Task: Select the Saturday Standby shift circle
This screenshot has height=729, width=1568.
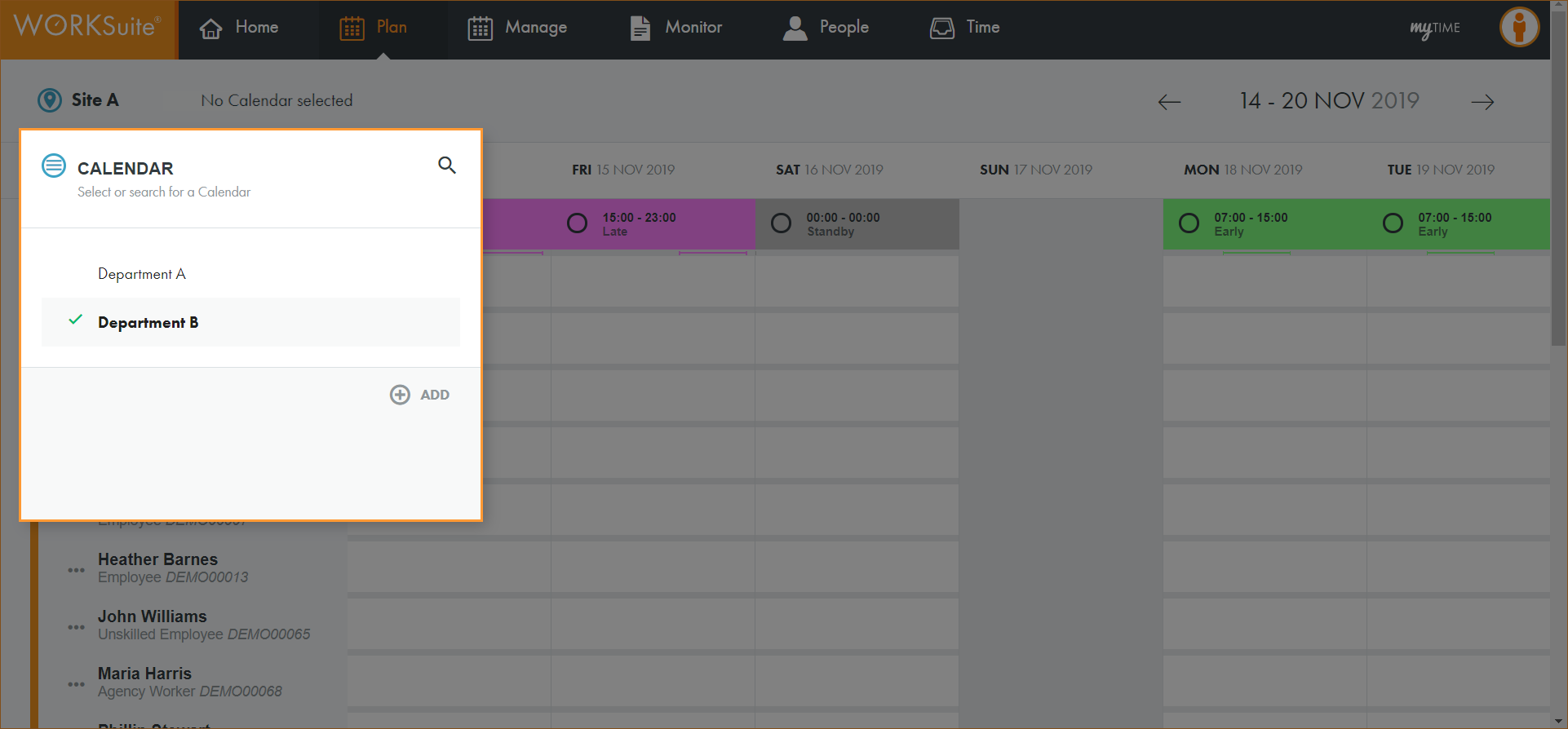Action: point(781,223)
